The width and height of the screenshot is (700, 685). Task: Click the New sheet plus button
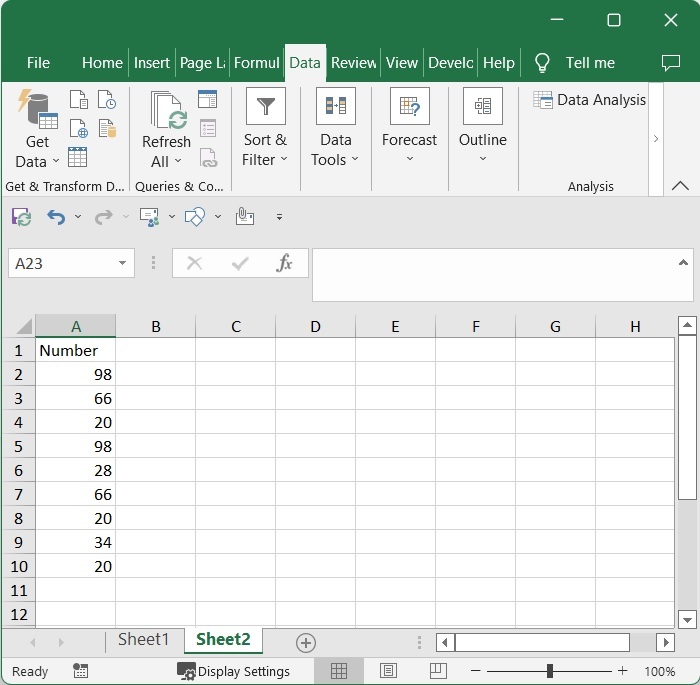coord(306,642)
